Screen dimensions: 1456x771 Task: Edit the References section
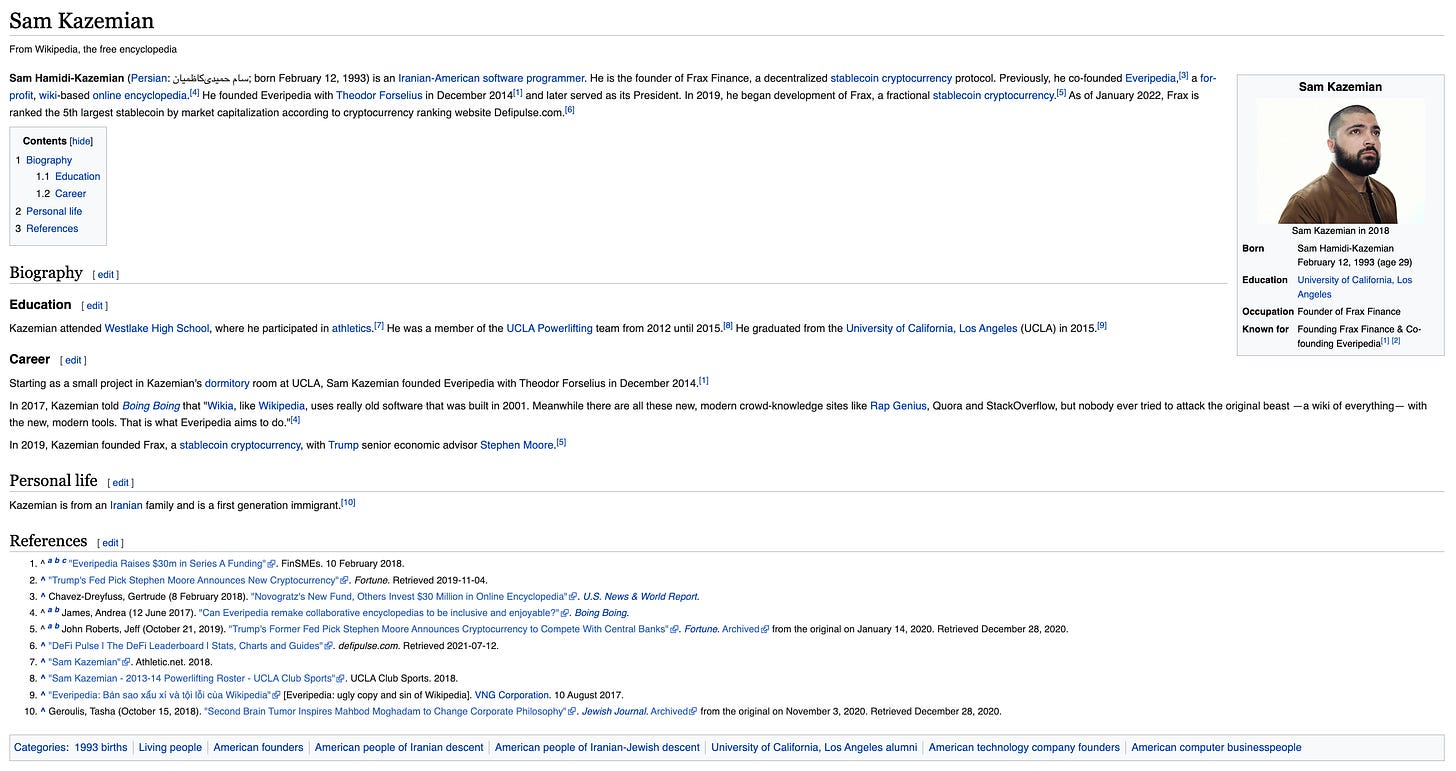[110, 543]
